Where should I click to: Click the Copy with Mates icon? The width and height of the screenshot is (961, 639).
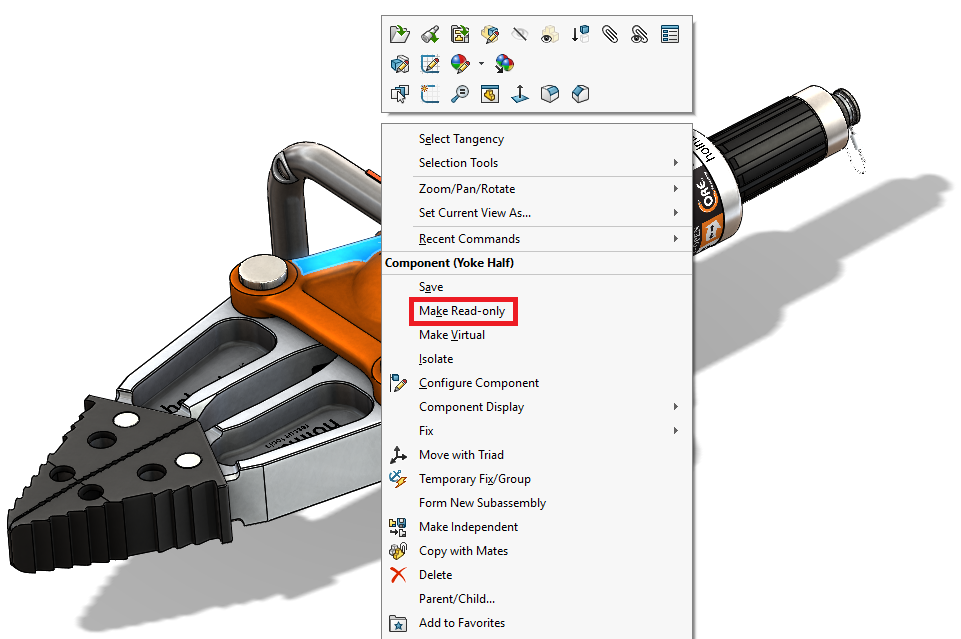click(399, 550)
